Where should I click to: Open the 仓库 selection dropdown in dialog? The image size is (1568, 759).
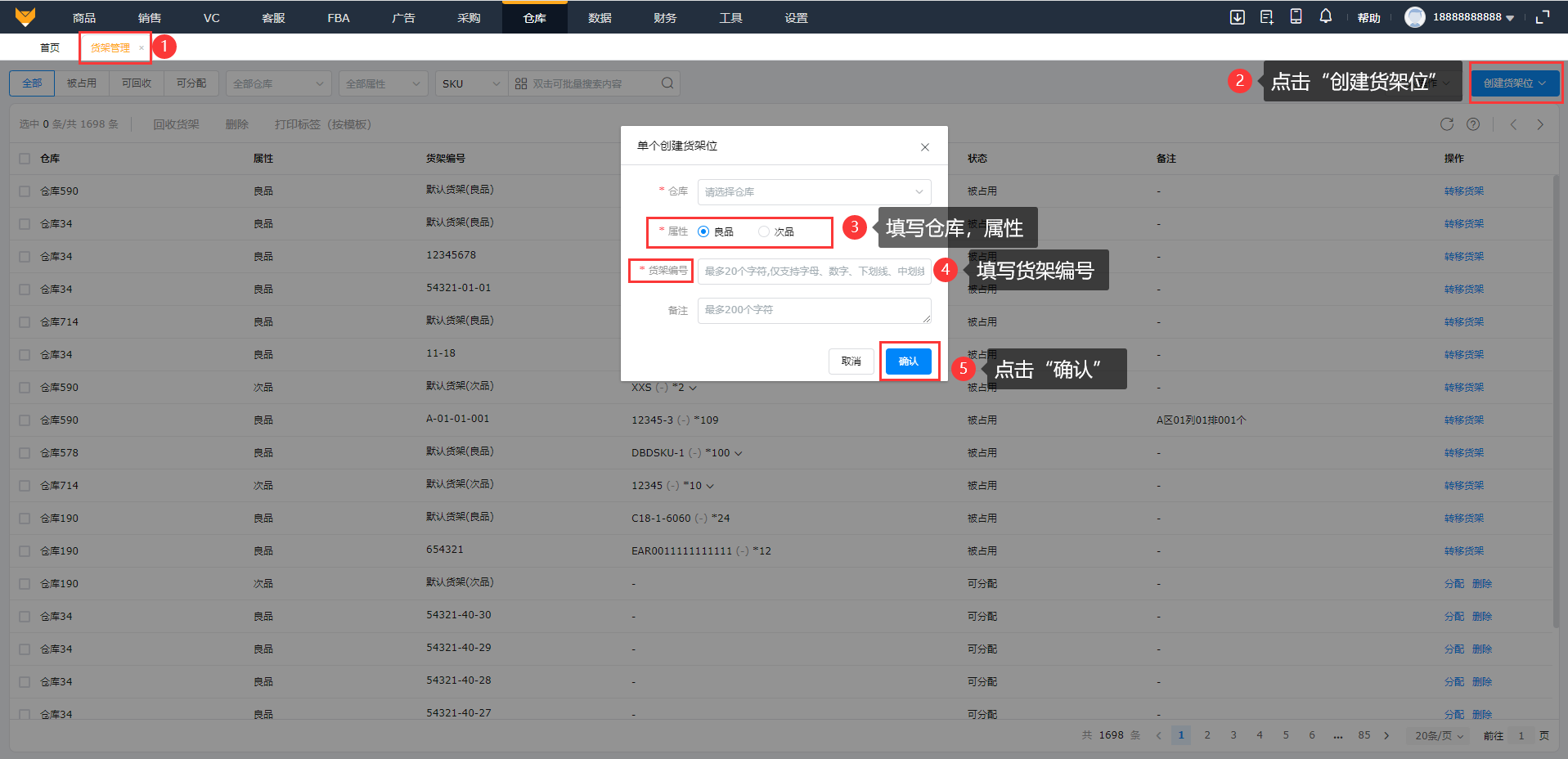(814, 192)
